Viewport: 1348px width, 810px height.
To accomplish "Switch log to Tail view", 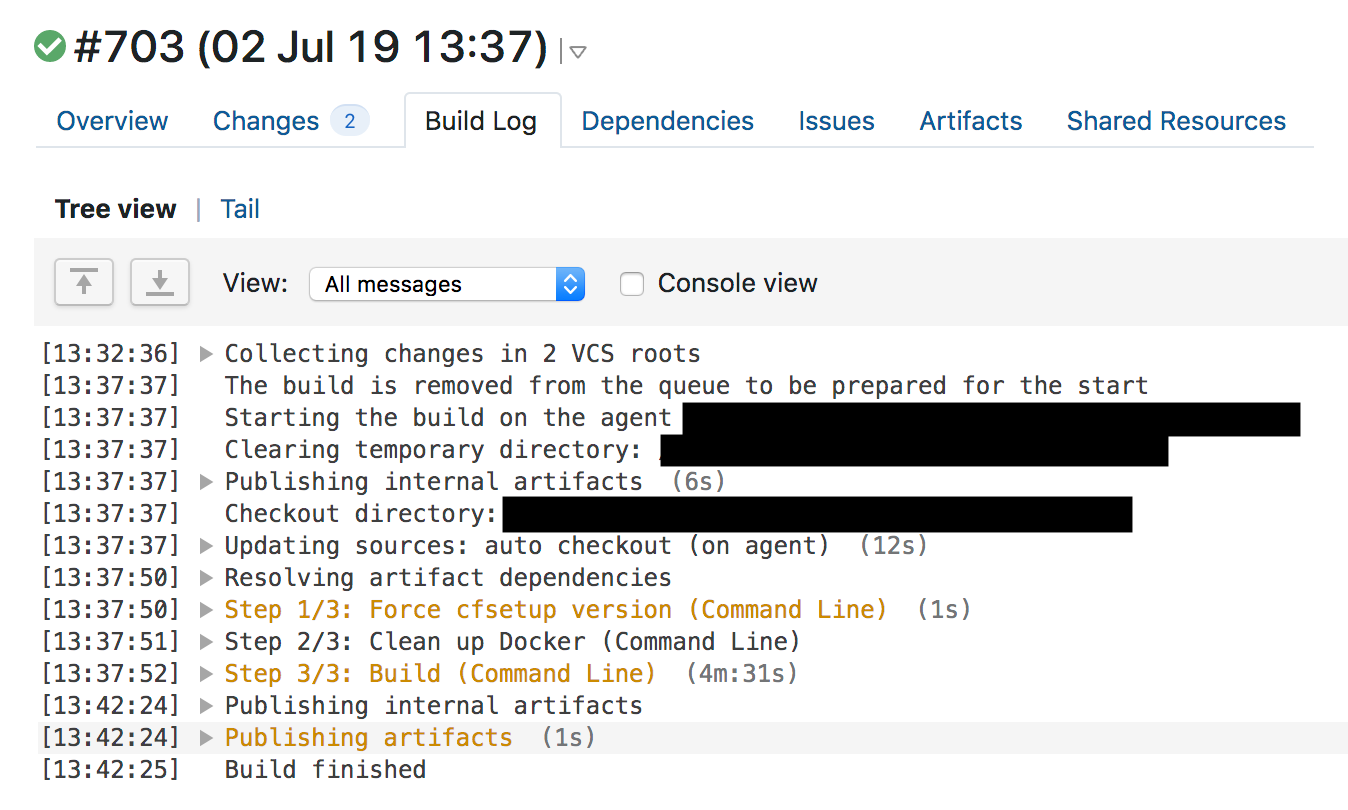I will coord(240,209).
